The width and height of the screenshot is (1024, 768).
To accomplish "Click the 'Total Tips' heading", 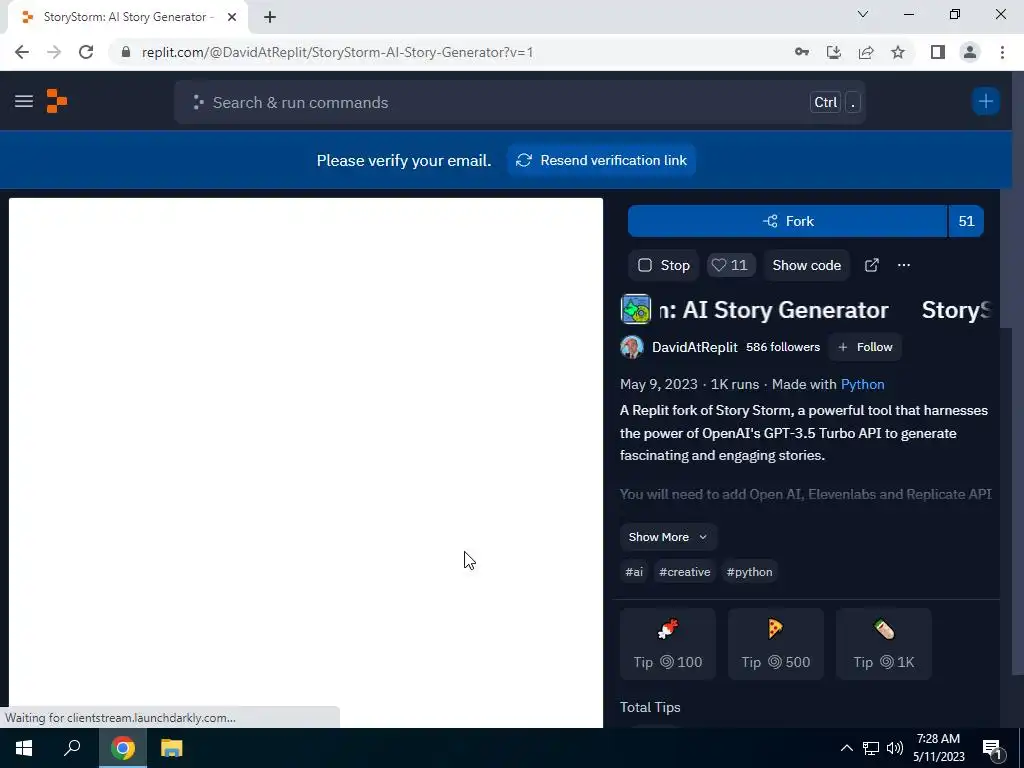I will pyautogui.click(x=650, y=707).
